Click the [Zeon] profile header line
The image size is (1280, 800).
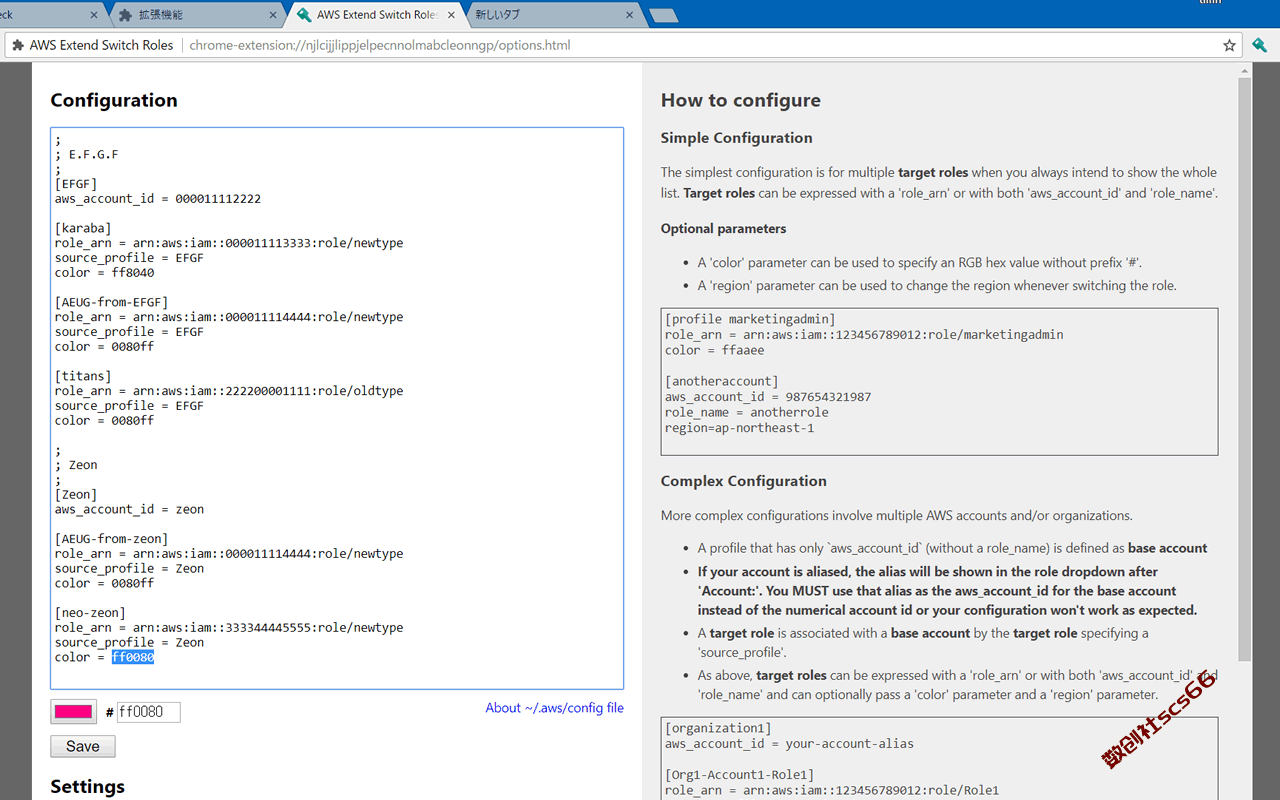76,494
